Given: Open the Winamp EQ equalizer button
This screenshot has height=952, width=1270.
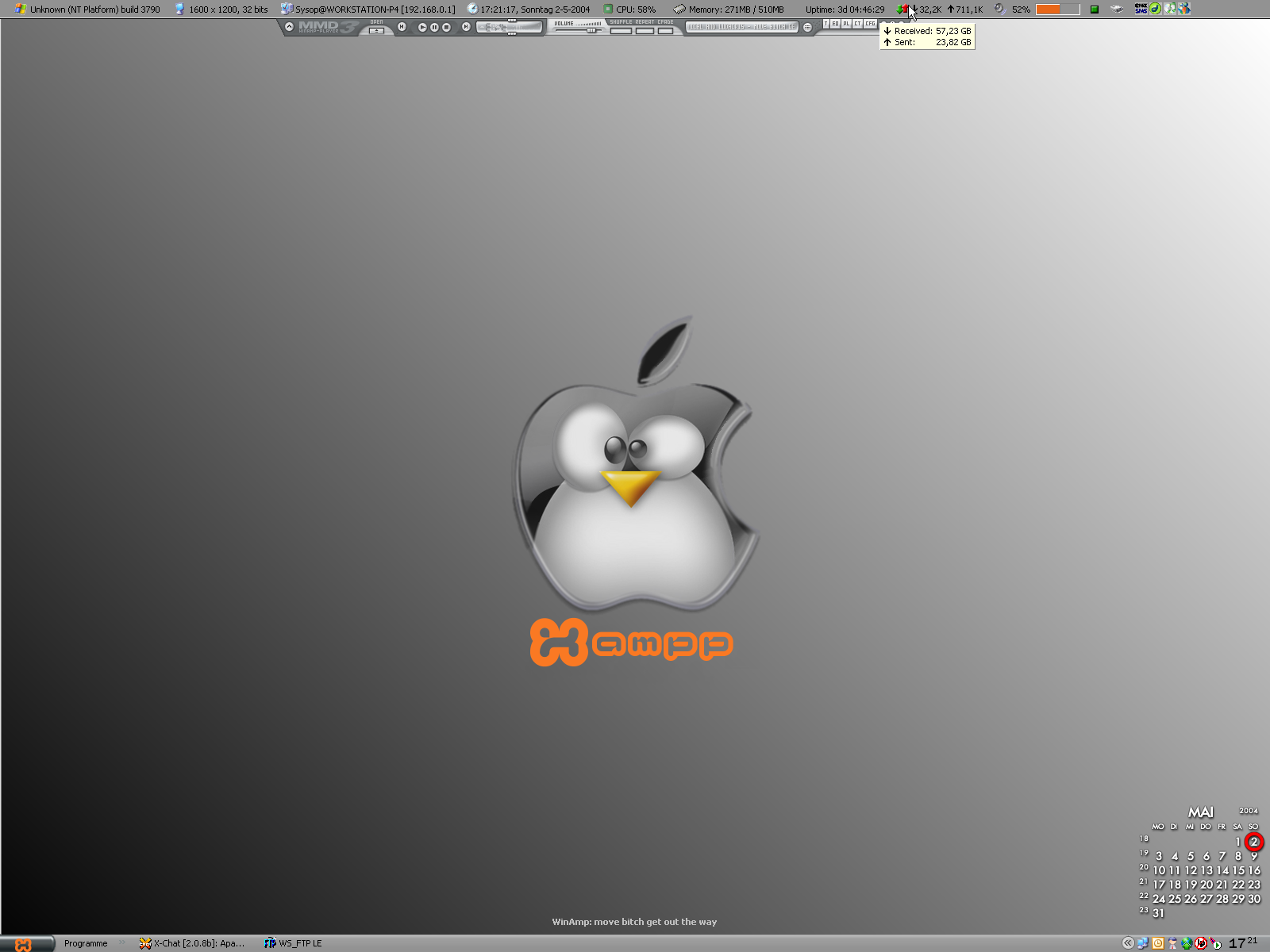Looking at the screenshot, I should click(835, 24).
